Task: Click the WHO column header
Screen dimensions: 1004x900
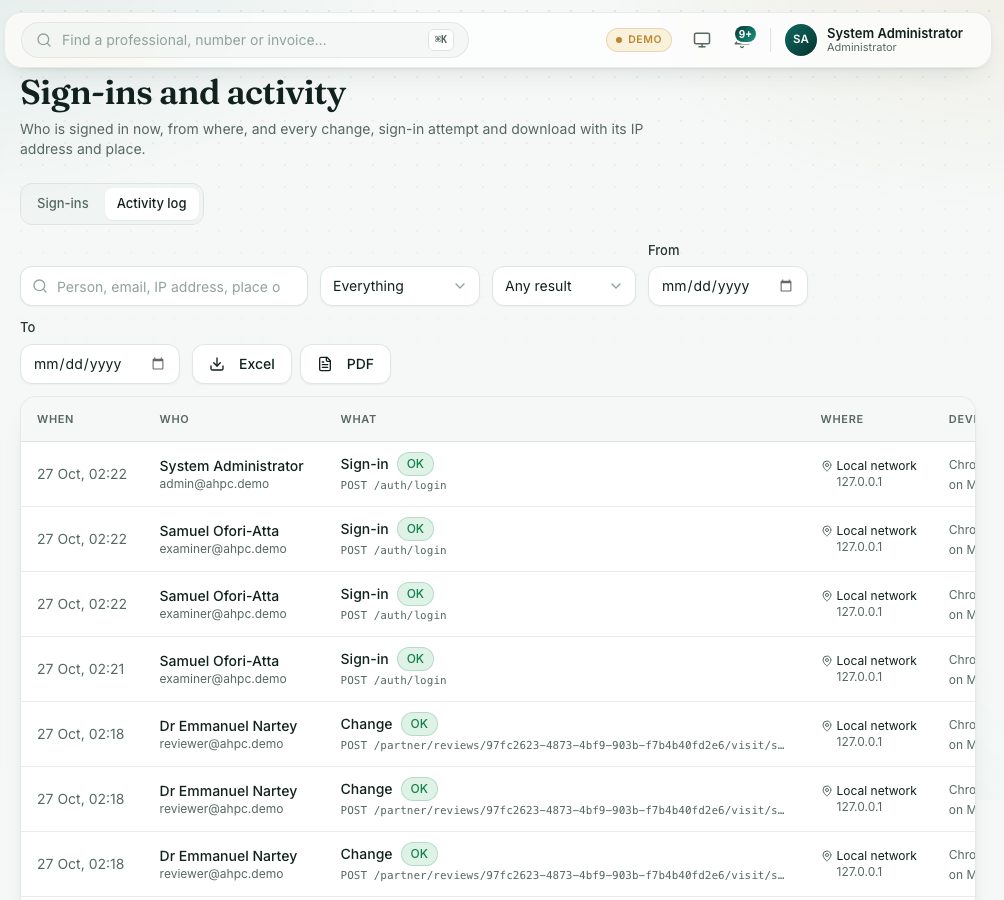Action: click(x=174, y=419)
